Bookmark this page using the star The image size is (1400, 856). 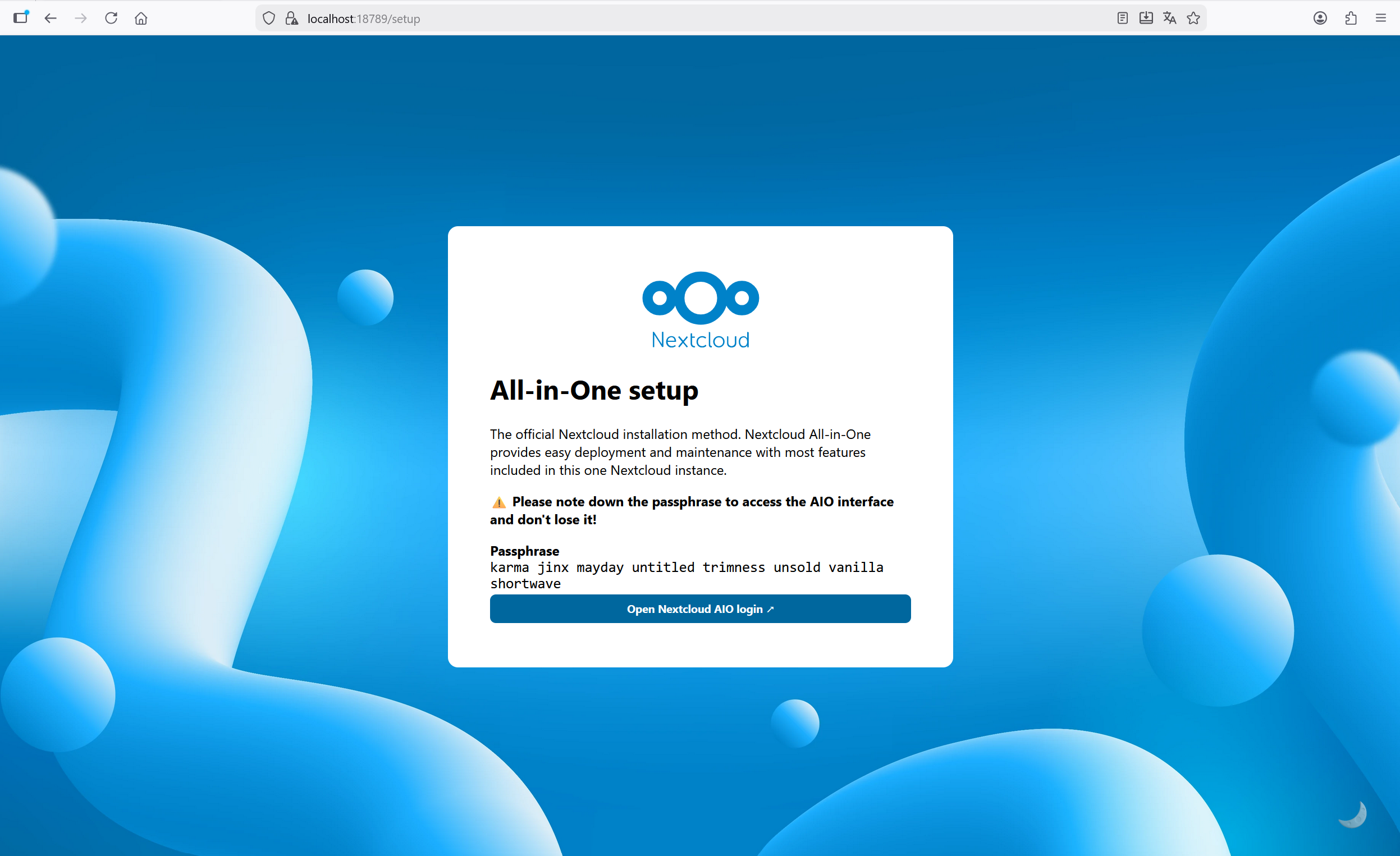[x=1193, y=17]
